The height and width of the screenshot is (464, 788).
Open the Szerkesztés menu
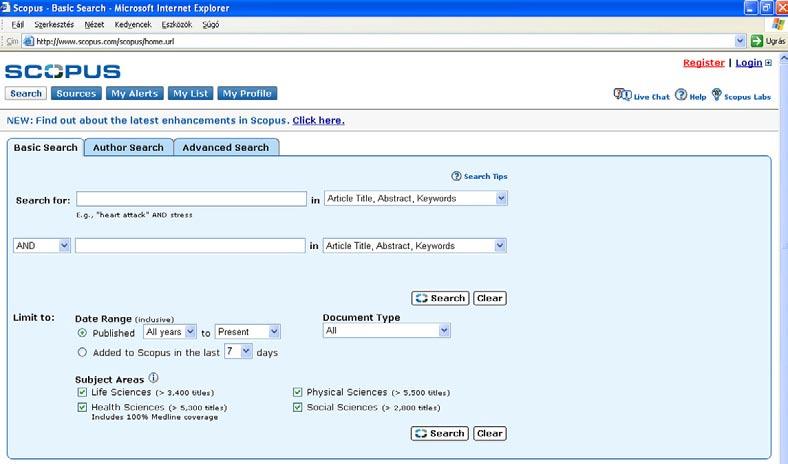point(54,24)
